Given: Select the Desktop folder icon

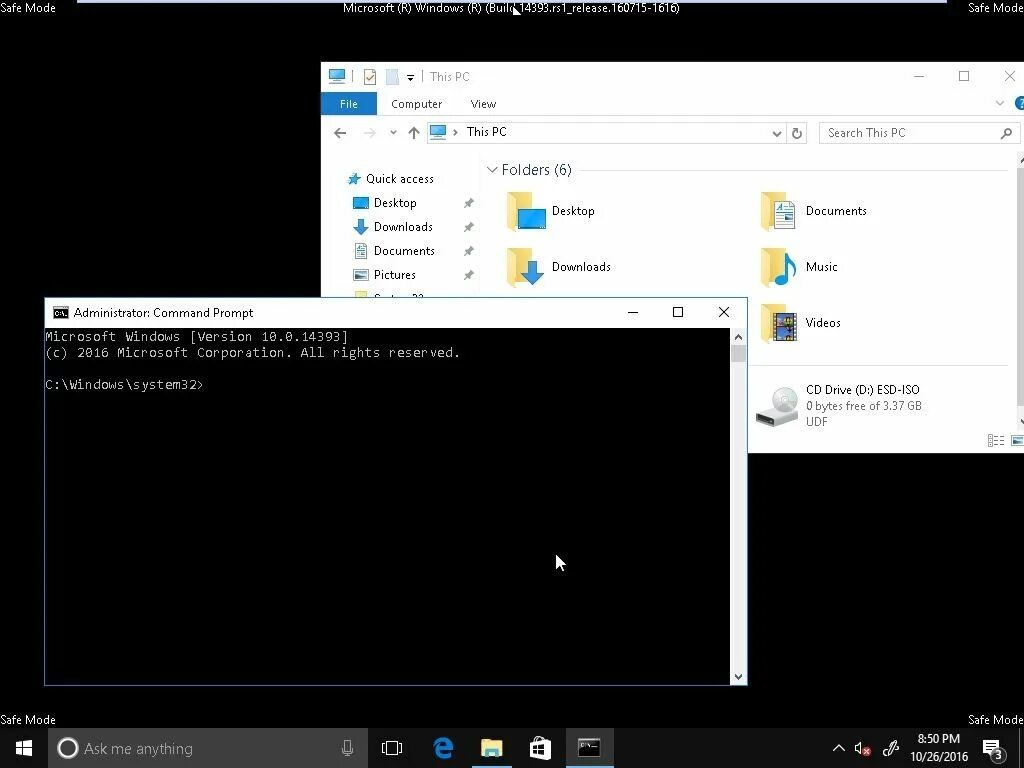Looking at the screenshot, I should [x=526, y=212].
